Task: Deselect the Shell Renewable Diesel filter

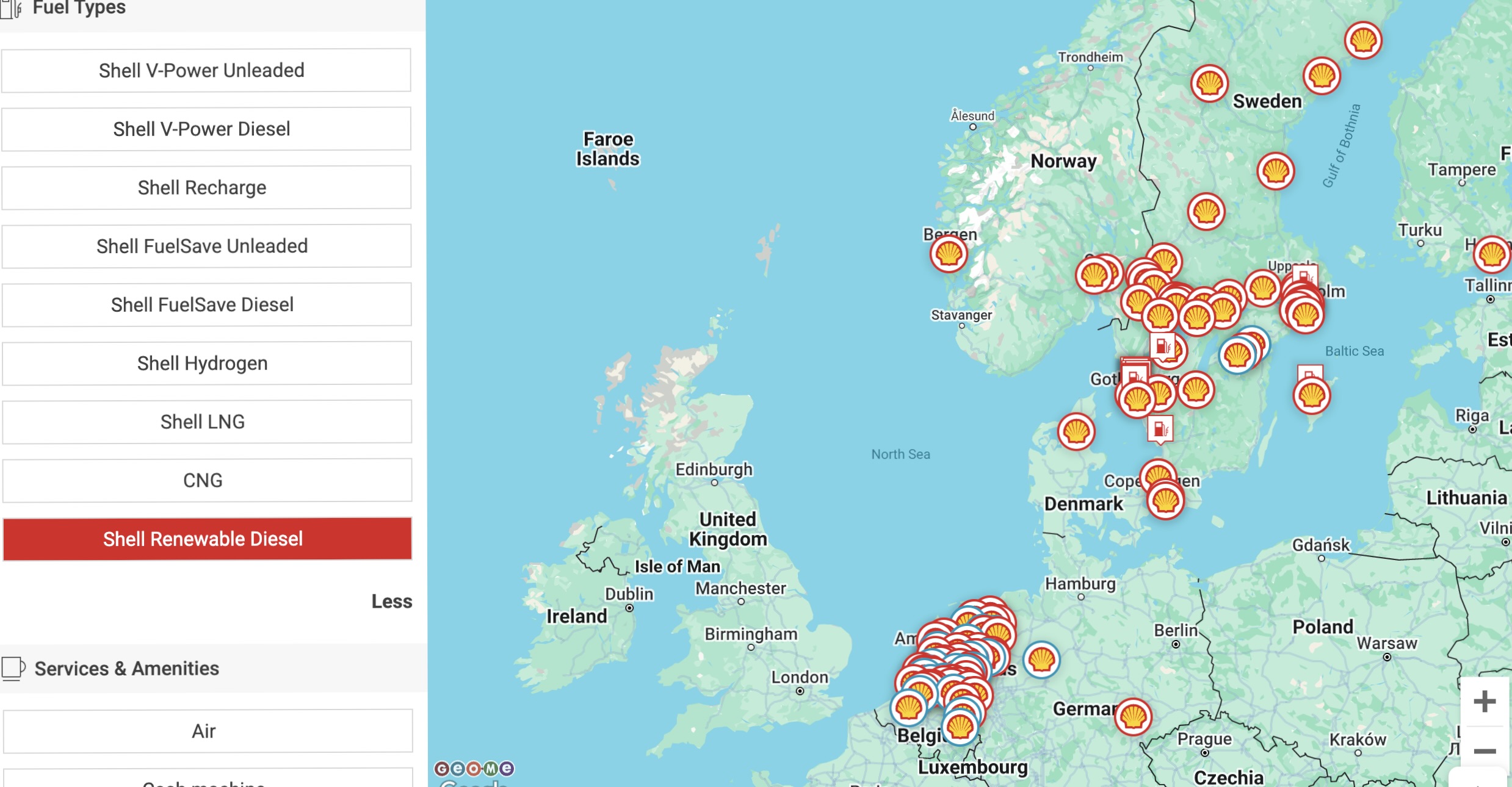Action: click(x=207, y=539)
